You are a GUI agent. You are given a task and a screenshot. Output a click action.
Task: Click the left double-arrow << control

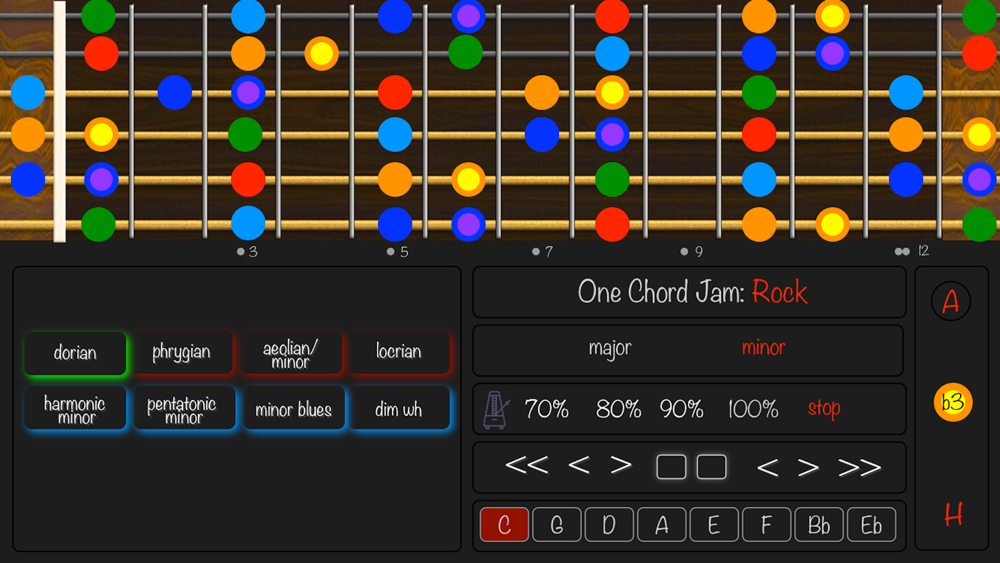click(x=527, y=465)
